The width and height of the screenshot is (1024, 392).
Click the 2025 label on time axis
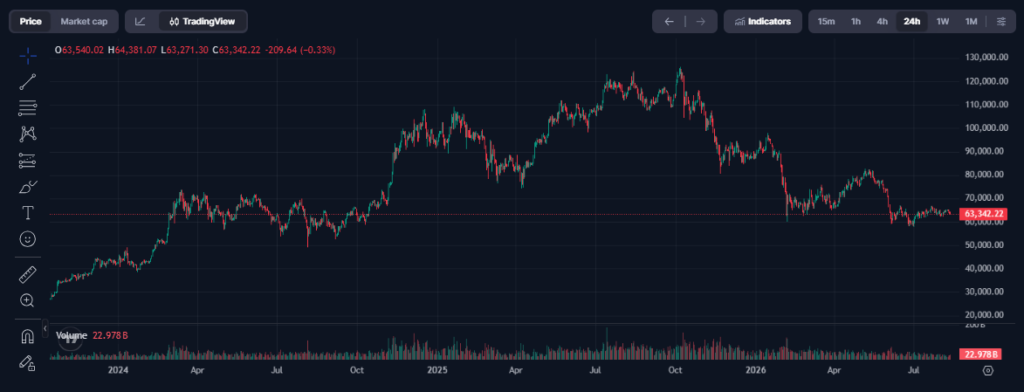click(437, 370)
